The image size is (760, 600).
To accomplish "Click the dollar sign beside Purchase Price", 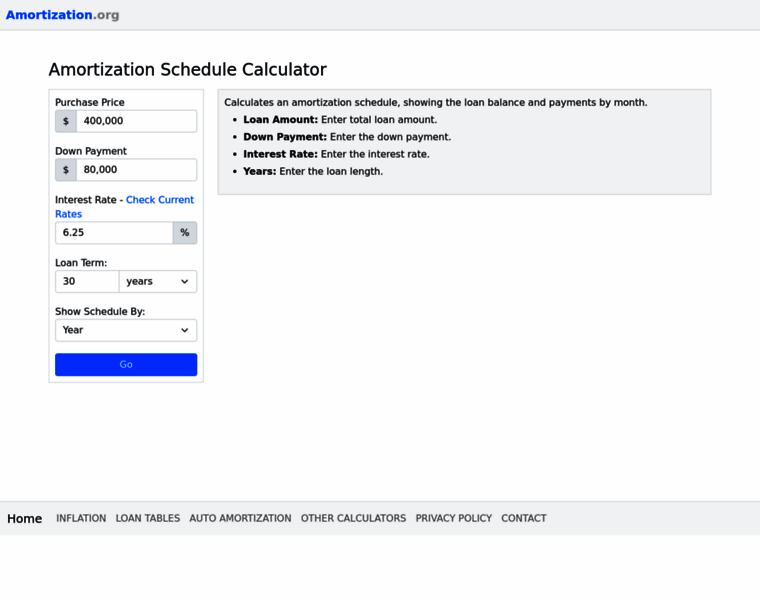I will pos(66,121).
